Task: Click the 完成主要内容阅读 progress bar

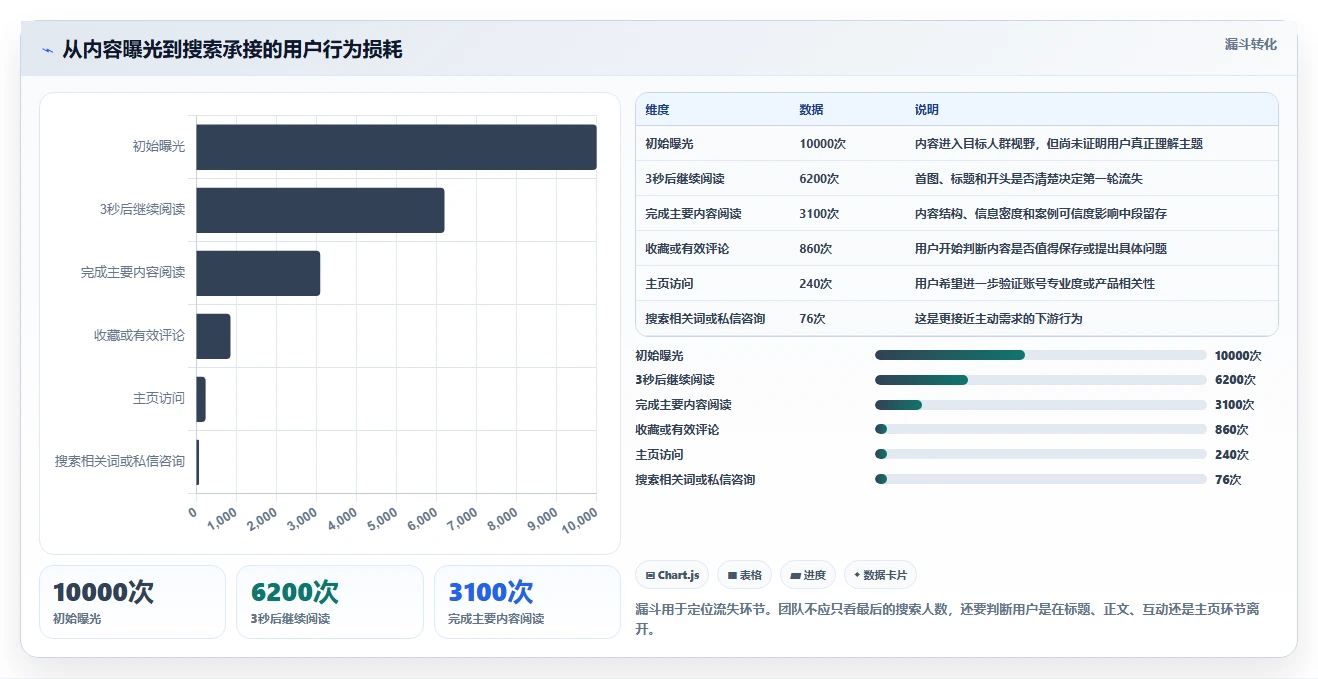Action: pos(1041,405)
